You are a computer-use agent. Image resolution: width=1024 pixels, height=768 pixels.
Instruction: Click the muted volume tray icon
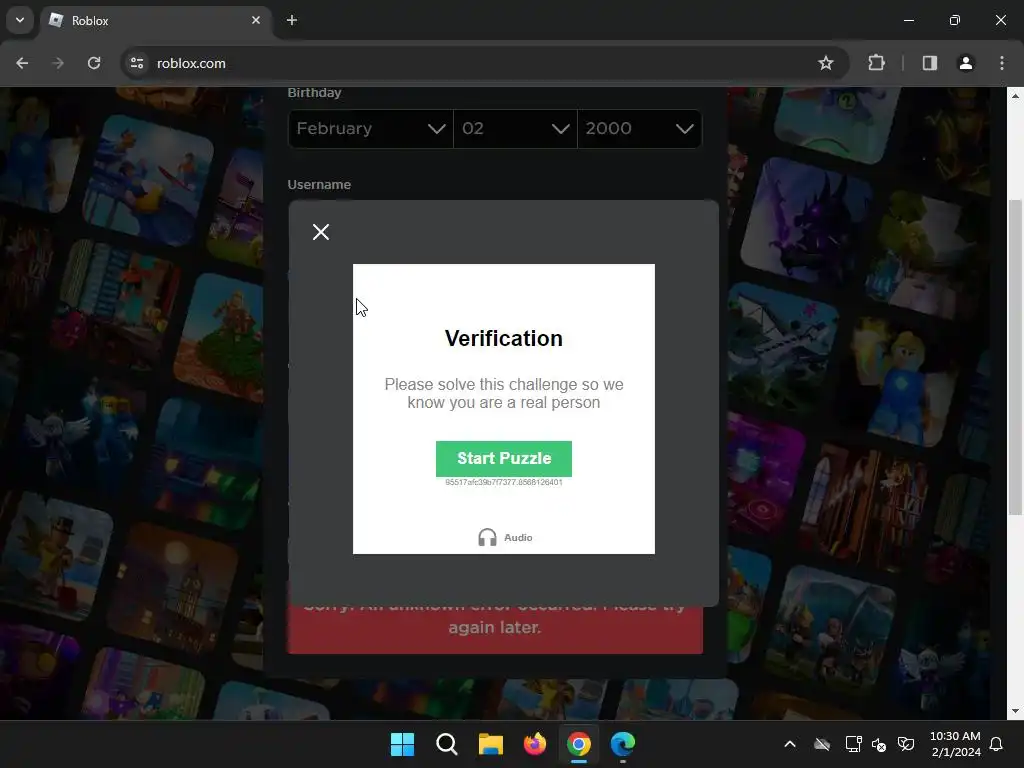point(879,744)
